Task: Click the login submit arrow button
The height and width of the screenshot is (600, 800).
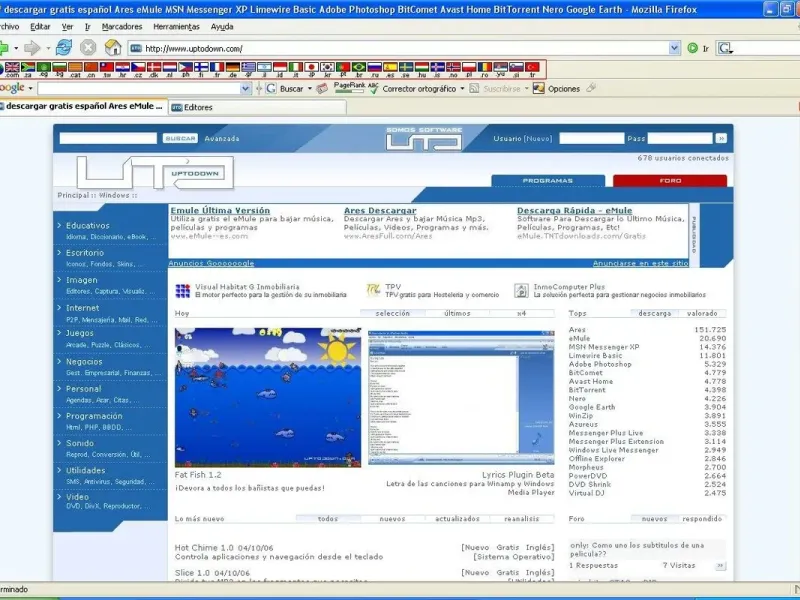Action: coord(720,138)
